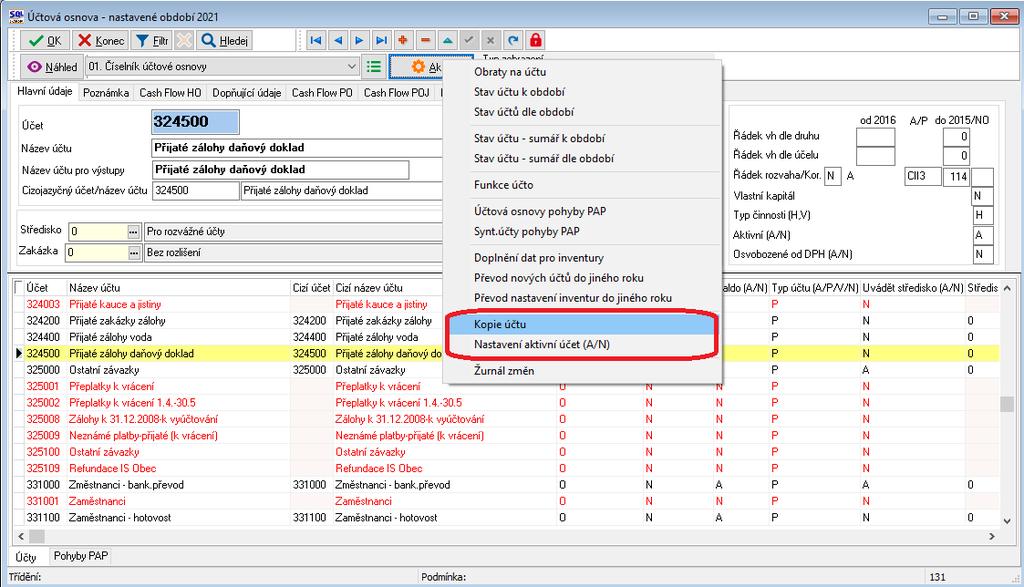The image size is (1024, 587).
Task: Click the Typ činnosti (H,V) field
Action: (983, 215)
